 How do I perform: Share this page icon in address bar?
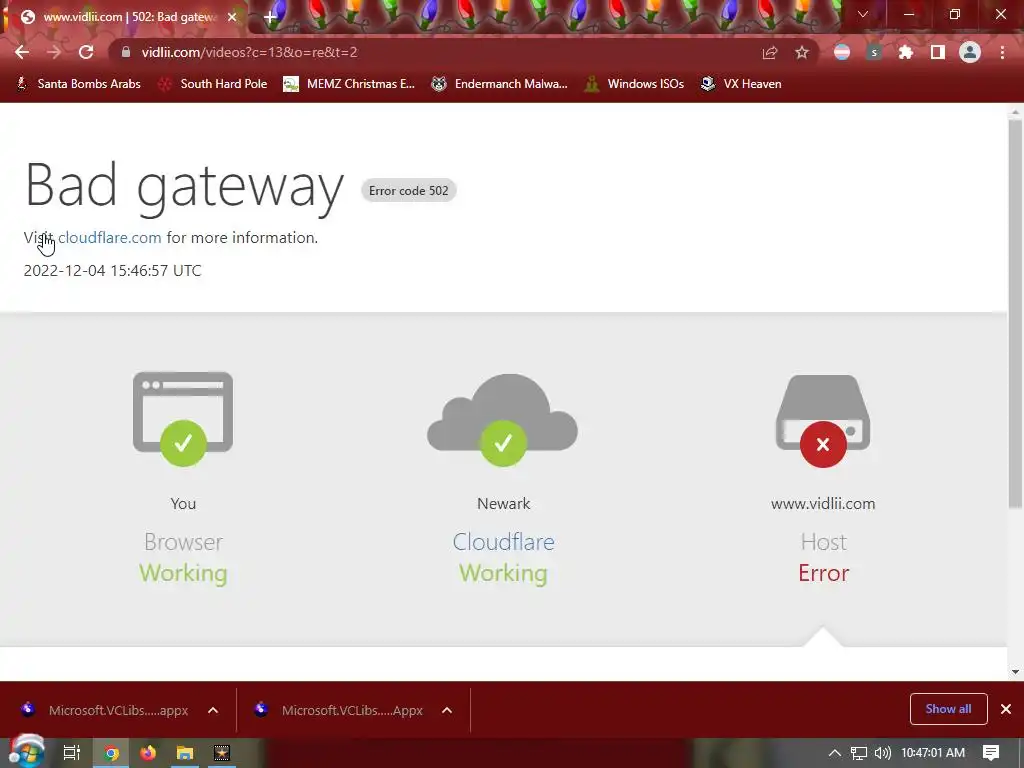(770, 52)
